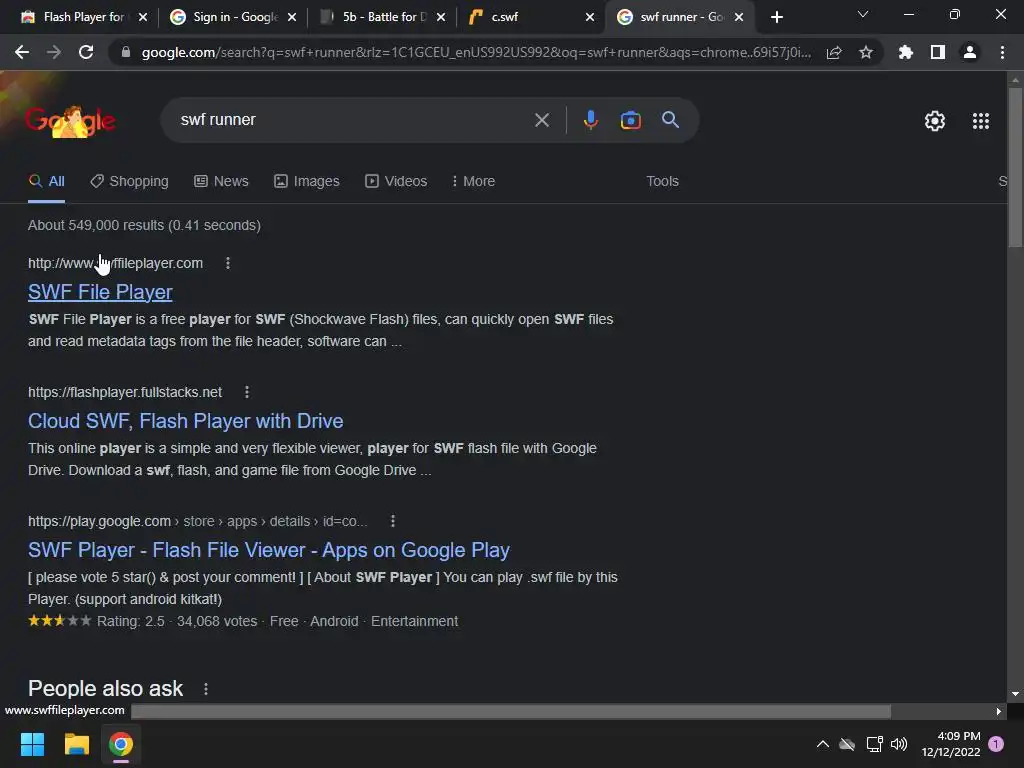This screenshot has width=1024, height=768.
Task: Close the c.swf tab
Action: 590,17
